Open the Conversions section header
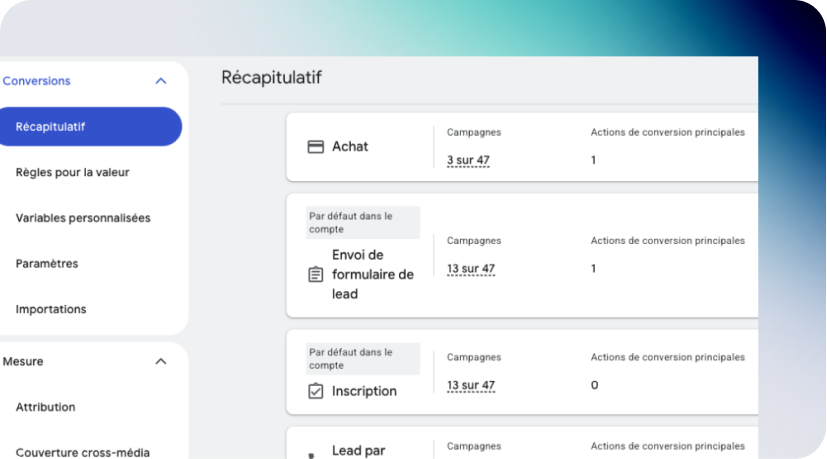This screenshot has width=827, height=459. [x=36, y=81]
